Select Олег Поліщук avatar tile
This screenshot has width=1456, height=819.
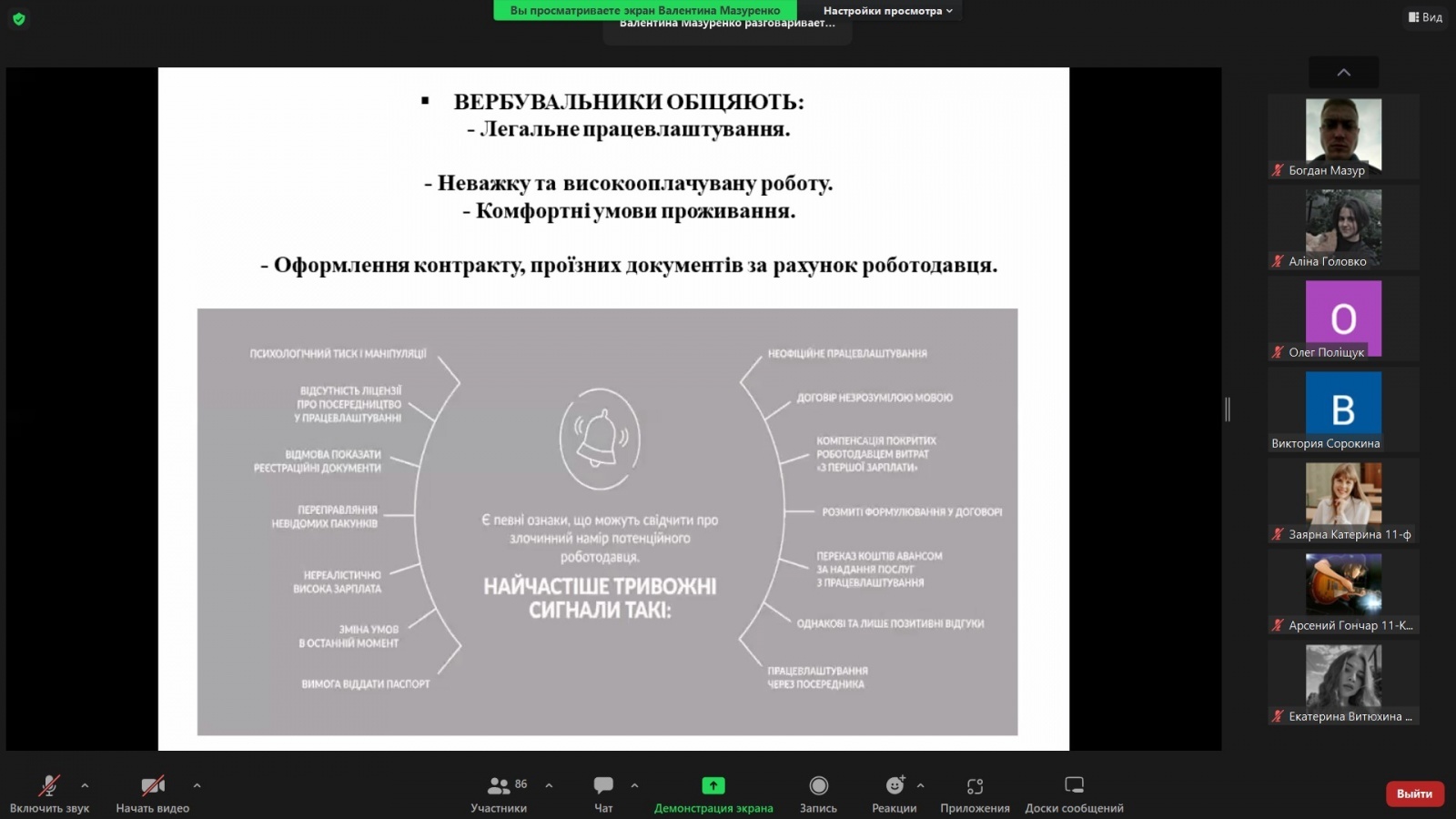pos(1343,318)
